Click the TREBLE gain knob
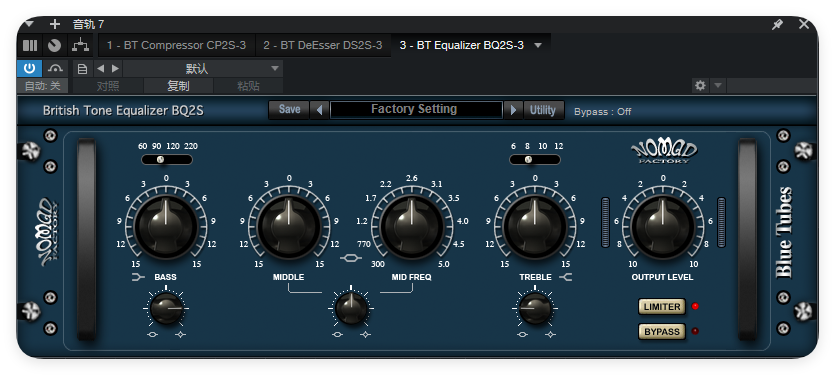The width and height of the screenshot is (835, 375). point(535,227)
